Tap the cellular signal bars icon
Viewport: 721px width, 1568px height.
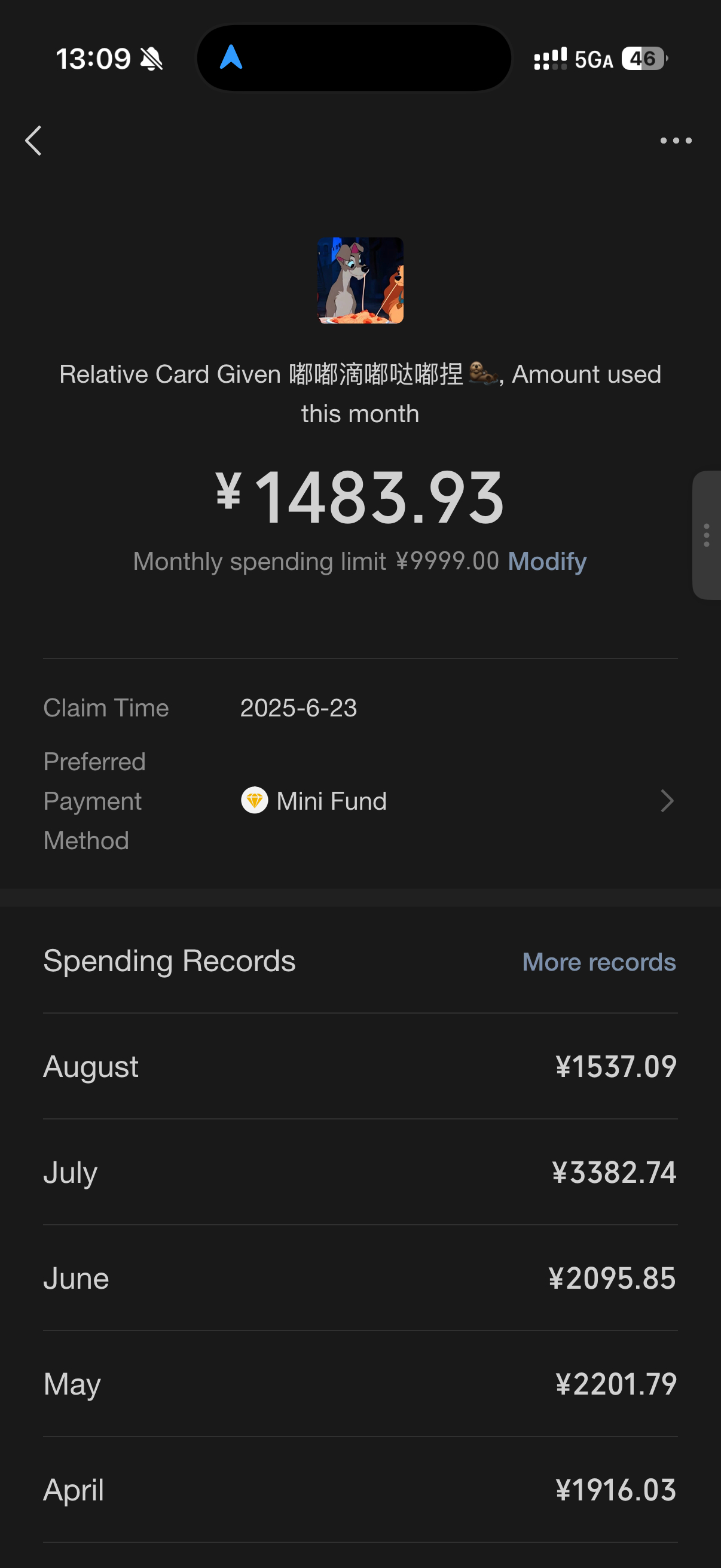click(550, 59)
